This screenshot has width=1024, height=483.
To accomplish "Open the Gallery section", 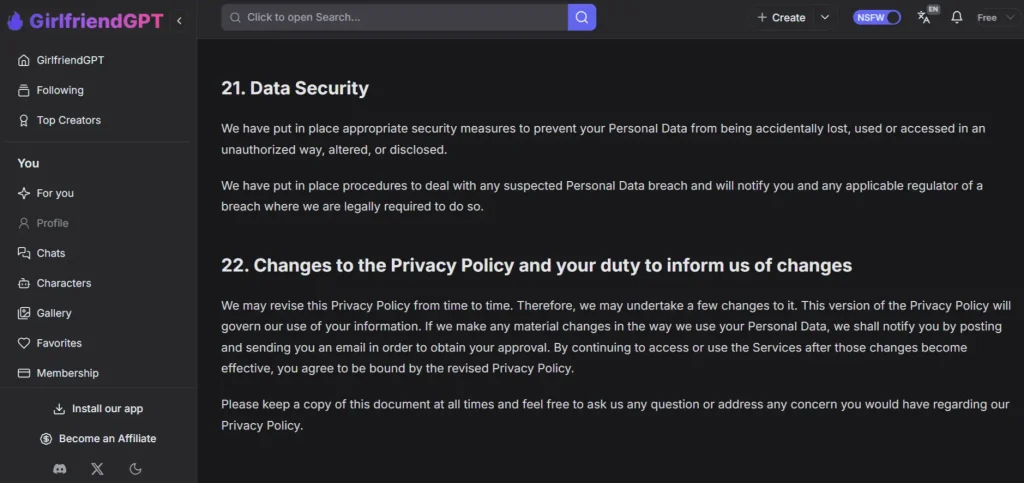I will click(54, 313).
